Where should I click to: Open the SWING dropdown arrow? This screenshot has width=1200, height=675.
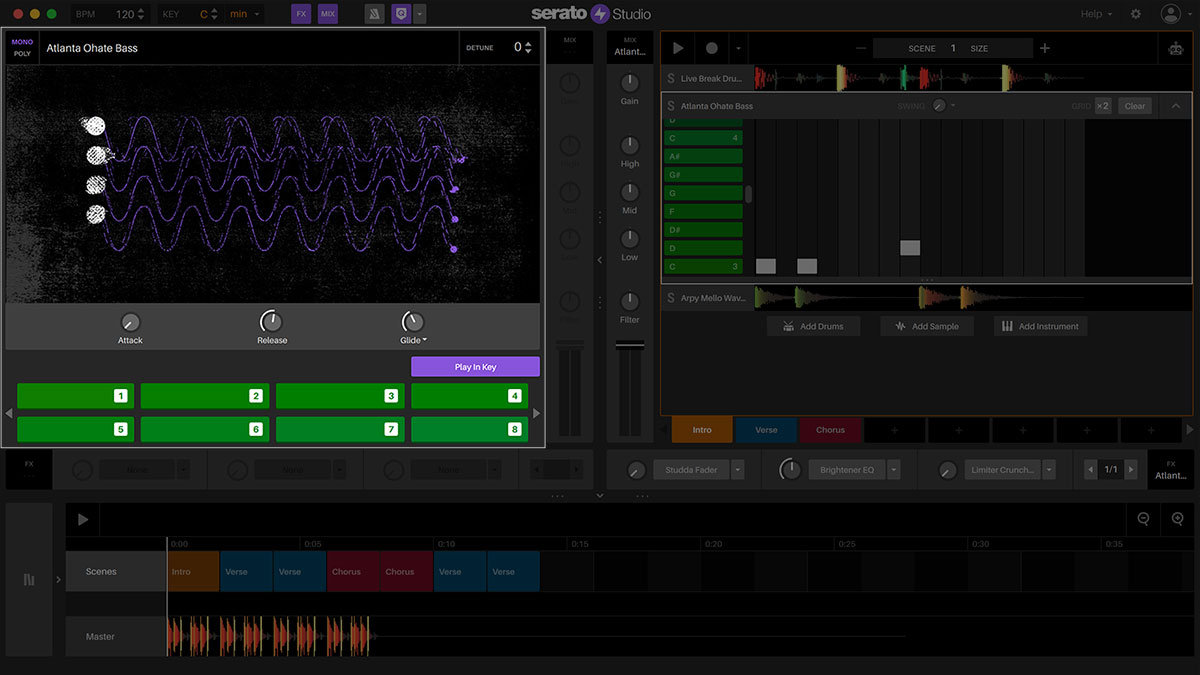coord(953,106)
